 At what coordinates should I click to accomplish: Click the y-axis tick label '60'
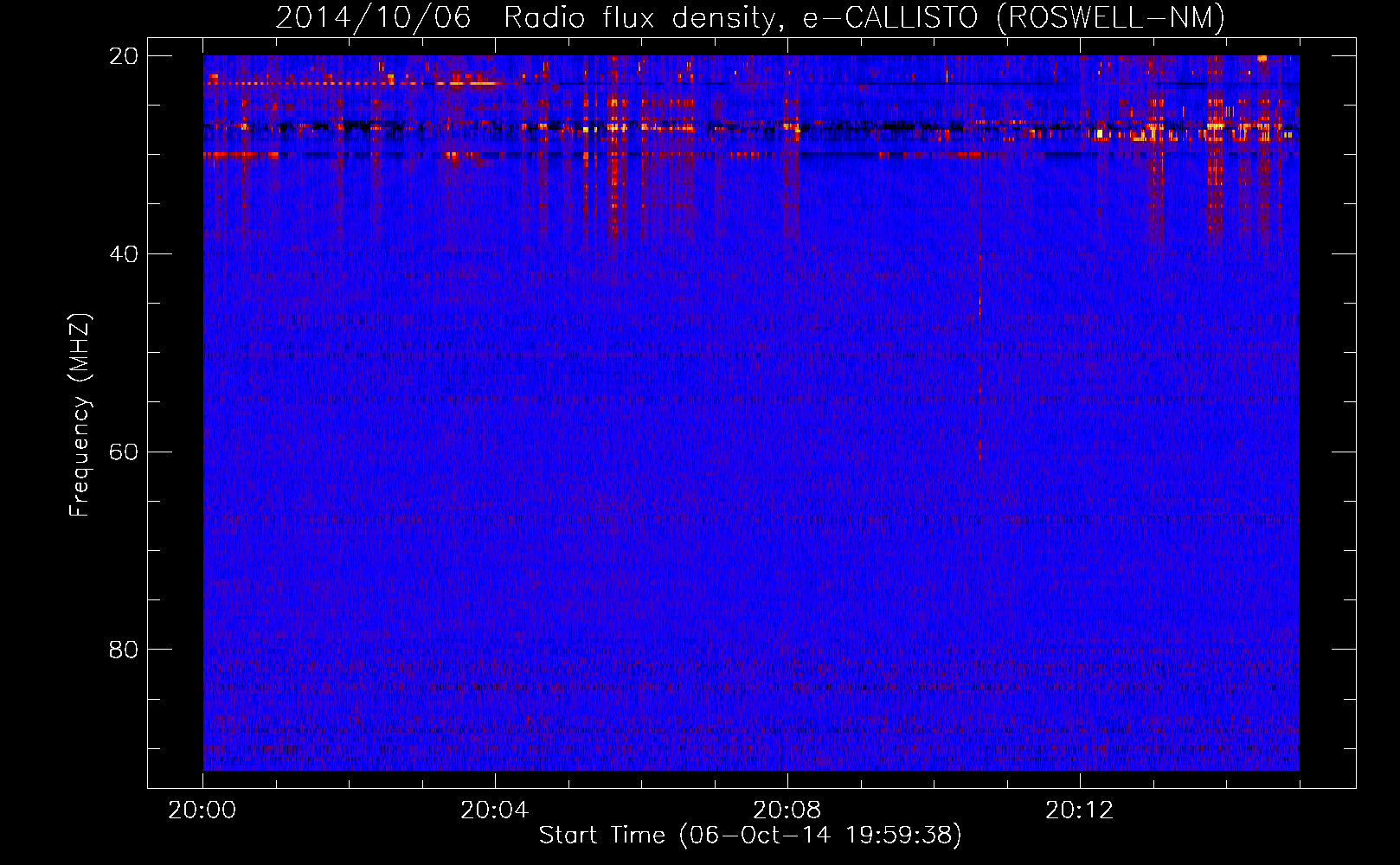tap(124, 452)
